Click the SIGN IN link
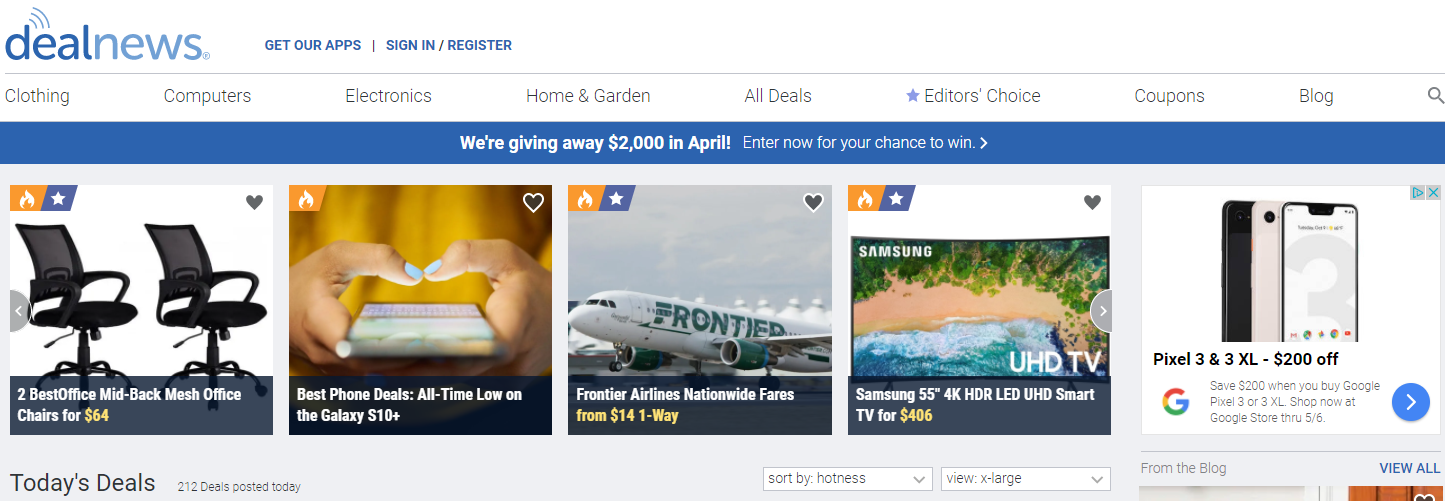The height and width of the screenshot is (501, 1445). tap(410, 45)
